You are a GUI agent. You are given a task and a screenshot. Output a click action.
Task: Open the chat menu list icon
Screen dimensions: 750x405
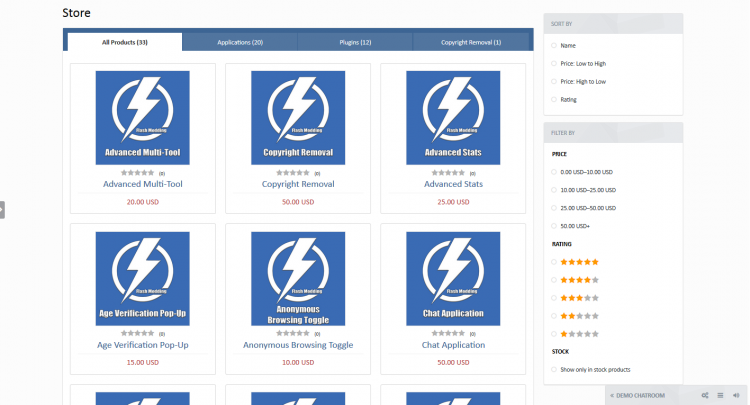point(719,396)
